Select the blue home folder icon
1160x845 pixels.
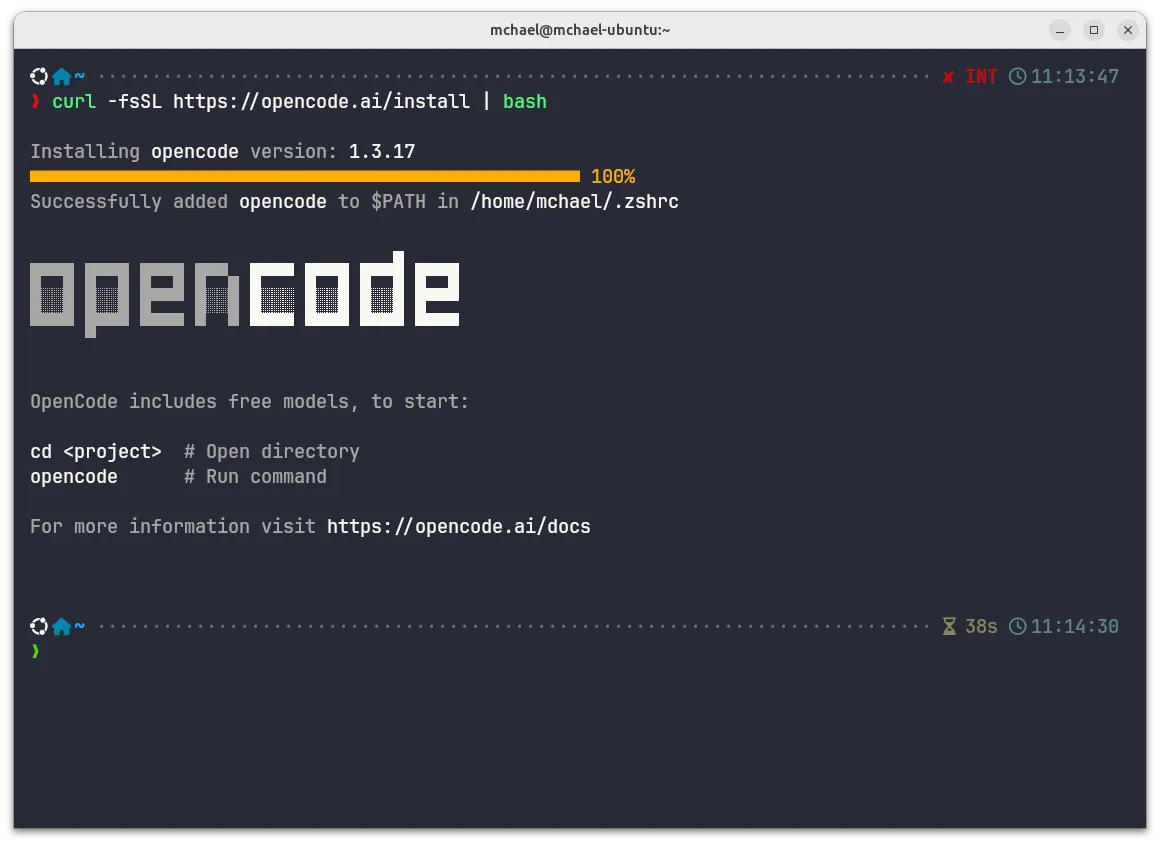pyautogui.click(x=61, y=76)
